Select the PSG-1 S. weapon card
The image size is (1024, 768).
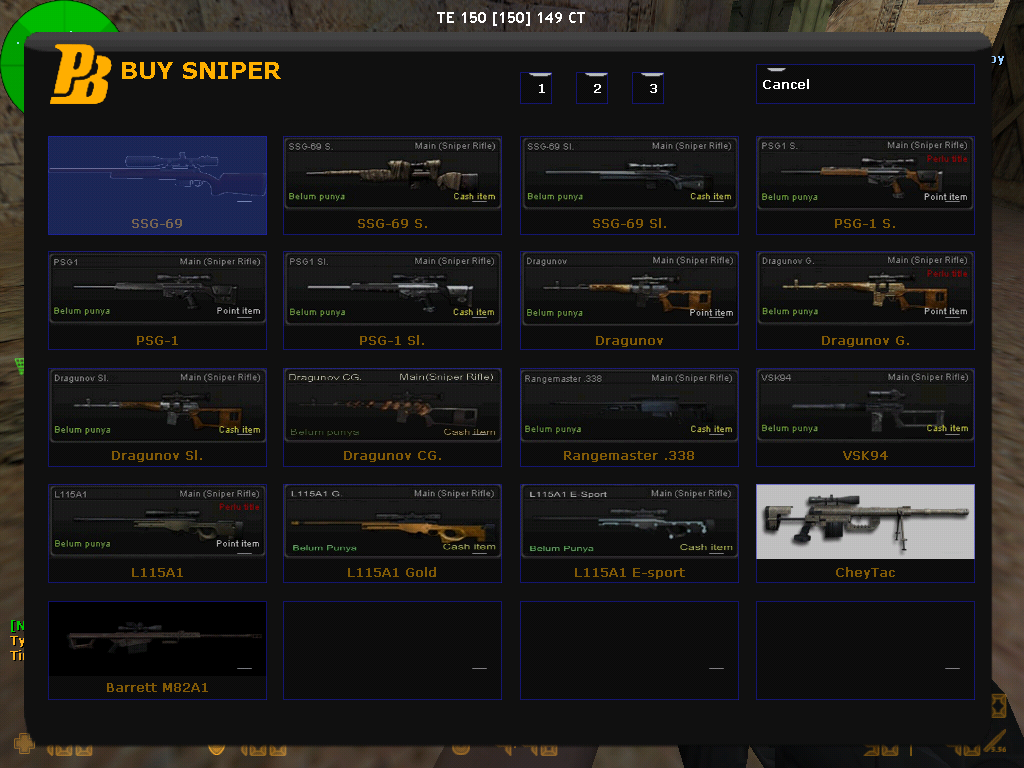[x=865, y=185]
